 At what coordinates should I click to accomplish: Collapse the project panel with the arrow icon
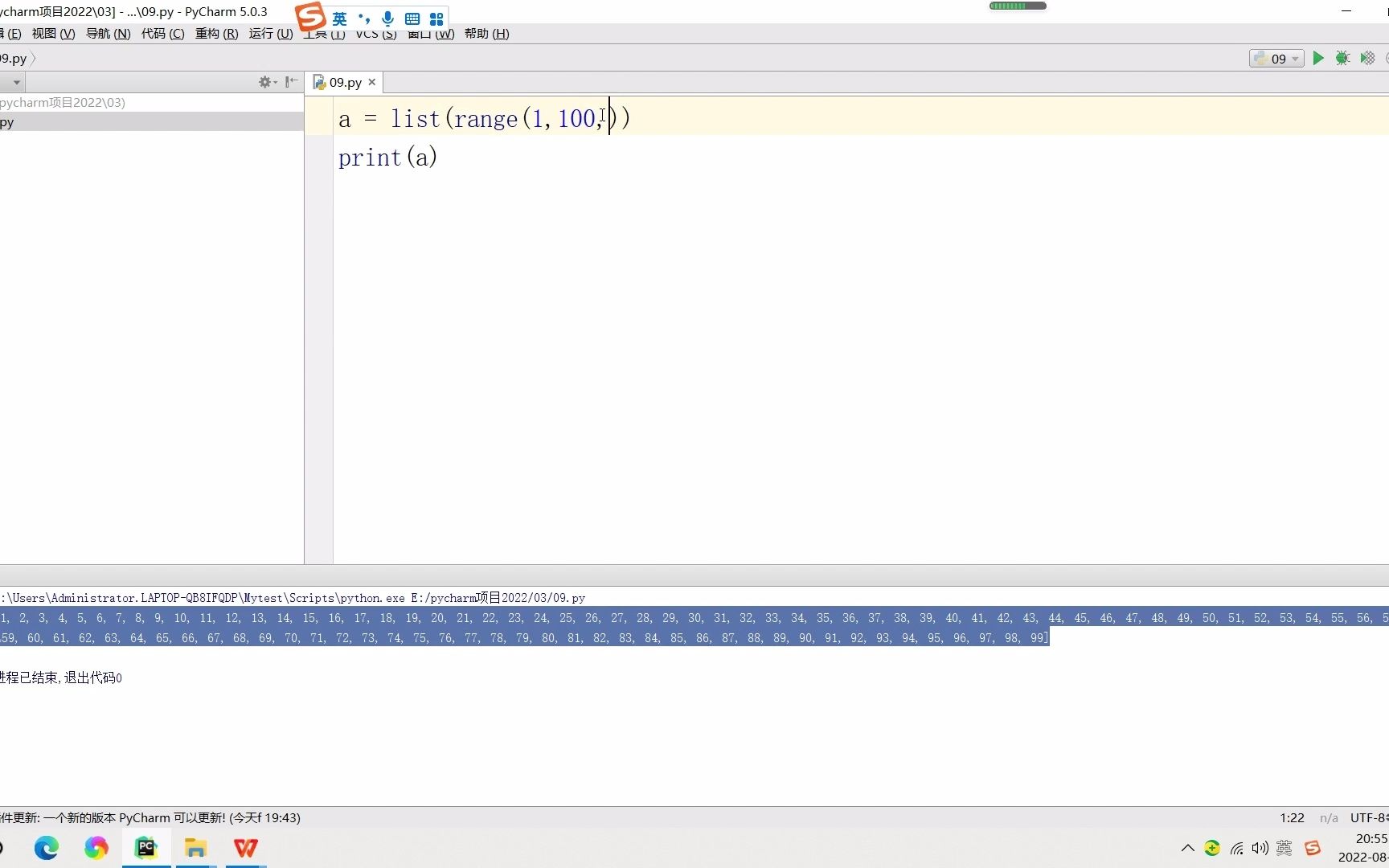coord(291,81)
